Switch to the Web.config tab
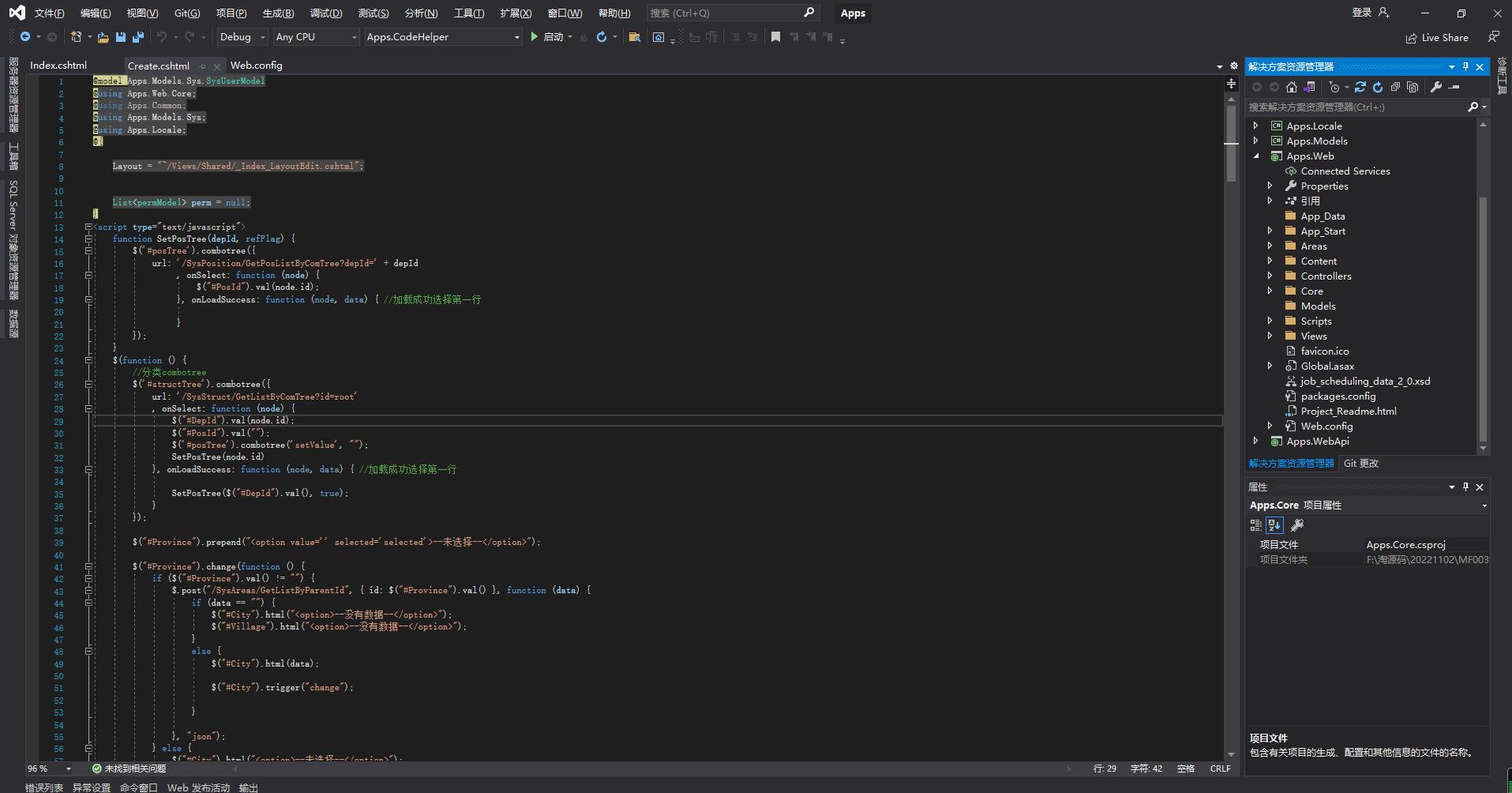Image resolution: width=1512 pixels, height=793 pixels. point(256,65)
